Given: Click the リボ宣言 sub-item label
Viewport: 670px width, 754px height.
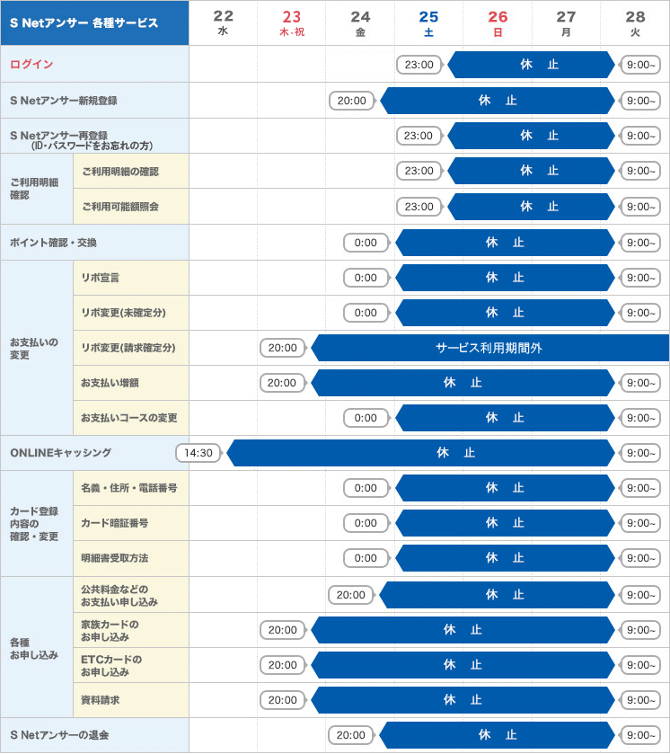Looking at the screenshot, I should (x=100, y=277).
